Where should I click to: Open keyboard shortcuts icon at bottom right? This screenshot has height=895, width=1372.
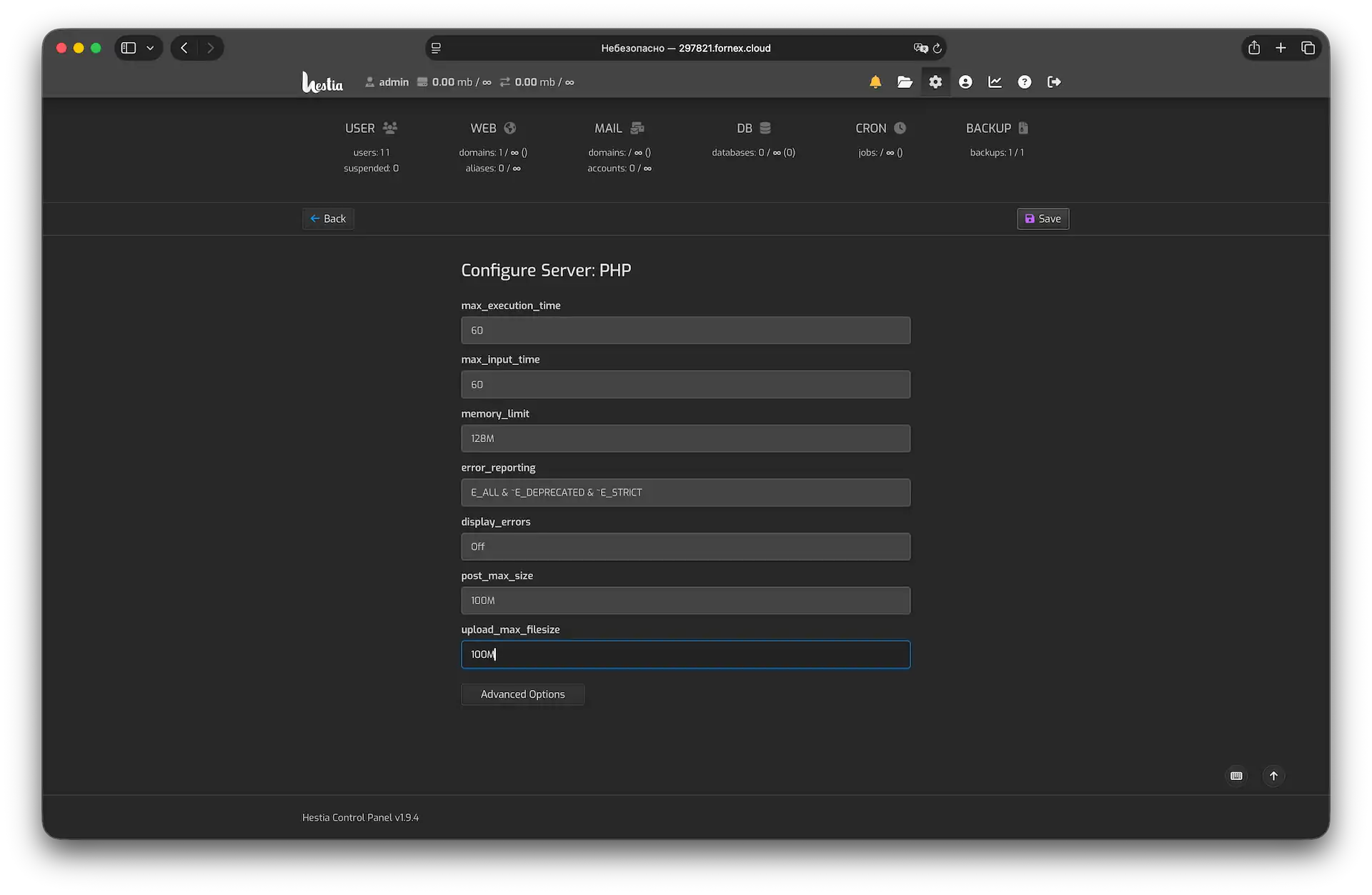(x=1237, y=776)
